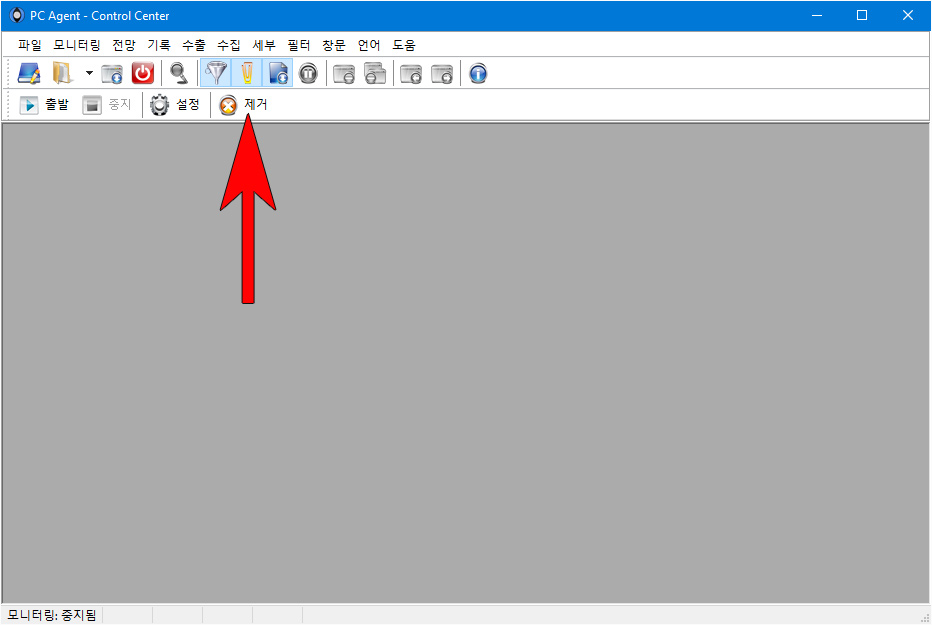Image resolution: width=932 pixels, height=625 pixels.
Task: Click the window with left arrow icon
Action: click(x=411, y=74)
